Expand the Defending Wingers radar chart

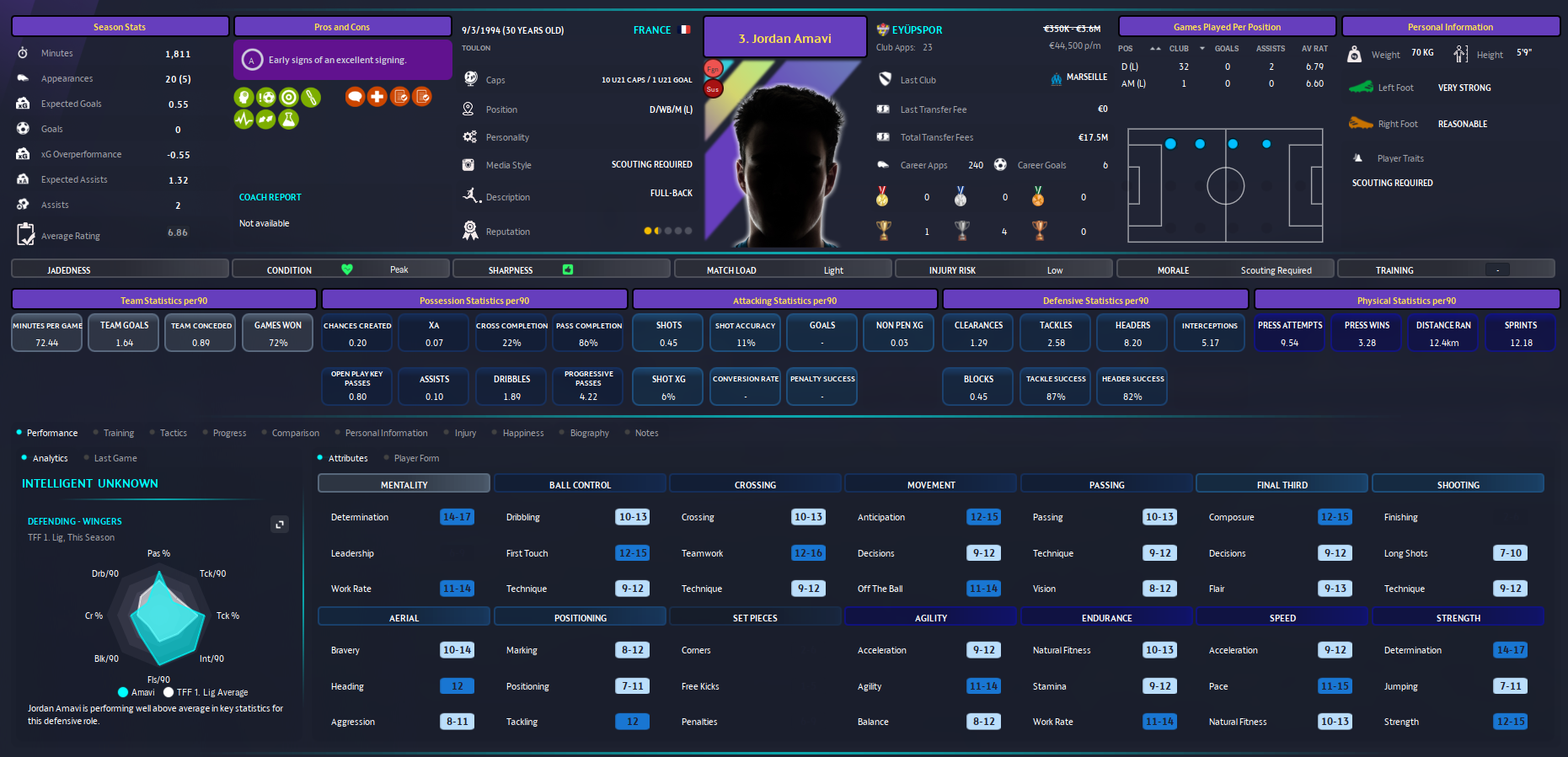coord(280,524)
